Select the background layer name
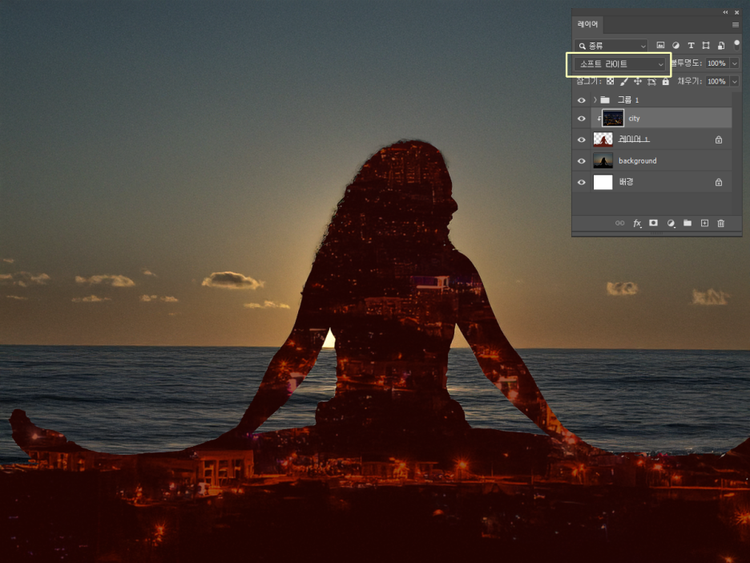Image resolution: width=750 pixels, height=563 pixels. [x=638, y=161]
